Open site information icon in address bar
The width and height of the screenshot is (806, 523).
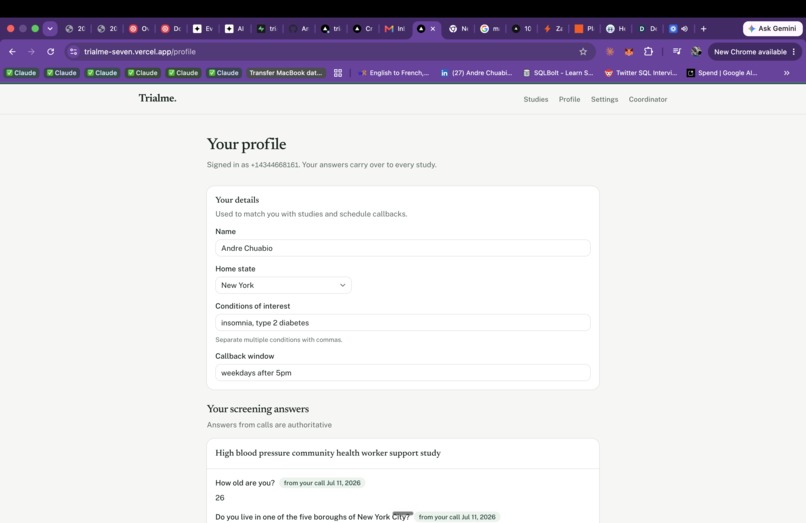click(74, 51)
